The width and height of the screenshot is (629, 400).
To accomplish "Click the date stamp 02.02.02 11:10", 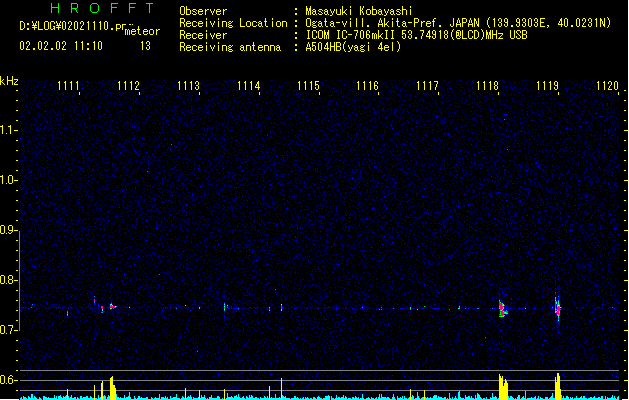I will point(61,46).
